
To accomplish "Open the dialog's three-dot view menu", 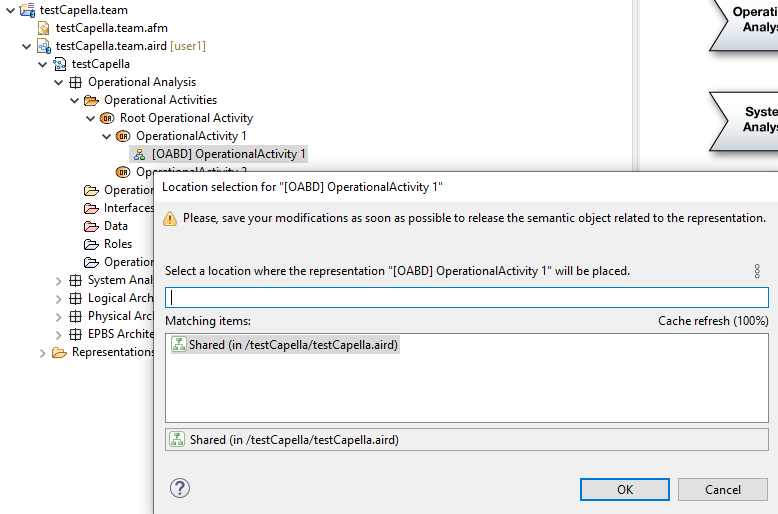I will click(x=757, y=271).
